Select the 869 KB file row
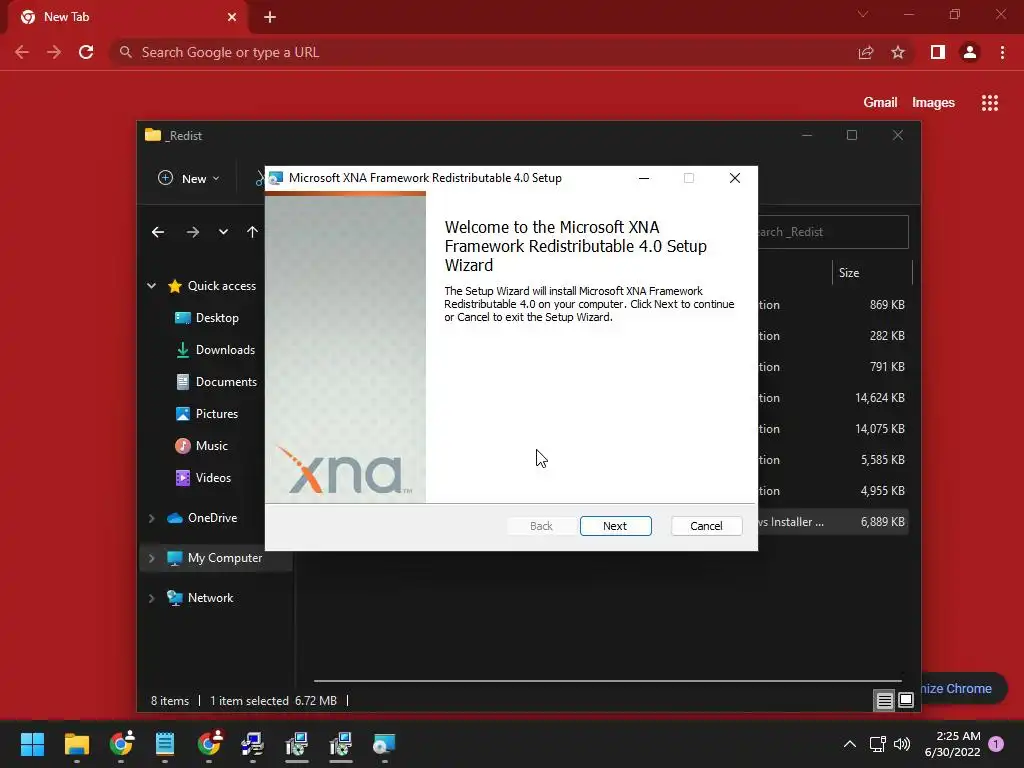The height and width of the screenshot is (768, 1024). pyautogui.click(x=833, y=305)
